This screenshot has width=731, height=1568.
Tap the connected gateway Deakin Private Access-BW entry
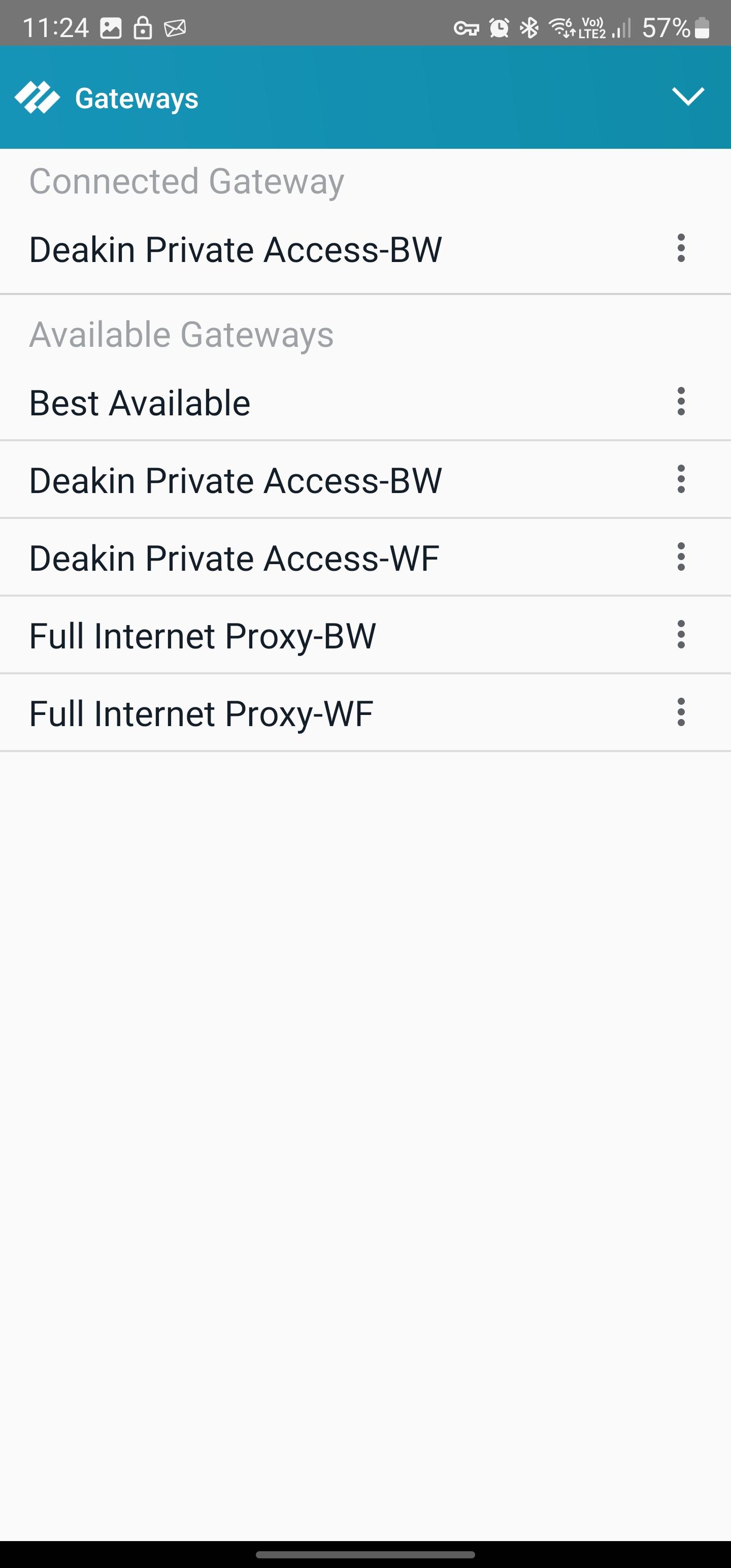[236, 249]
